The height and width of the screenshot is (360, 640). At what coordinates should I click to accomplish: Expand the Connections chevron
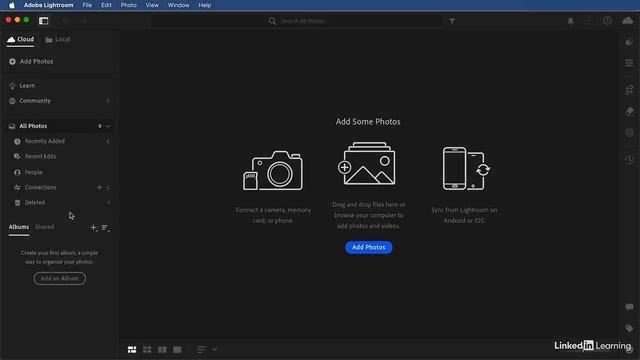108,187
